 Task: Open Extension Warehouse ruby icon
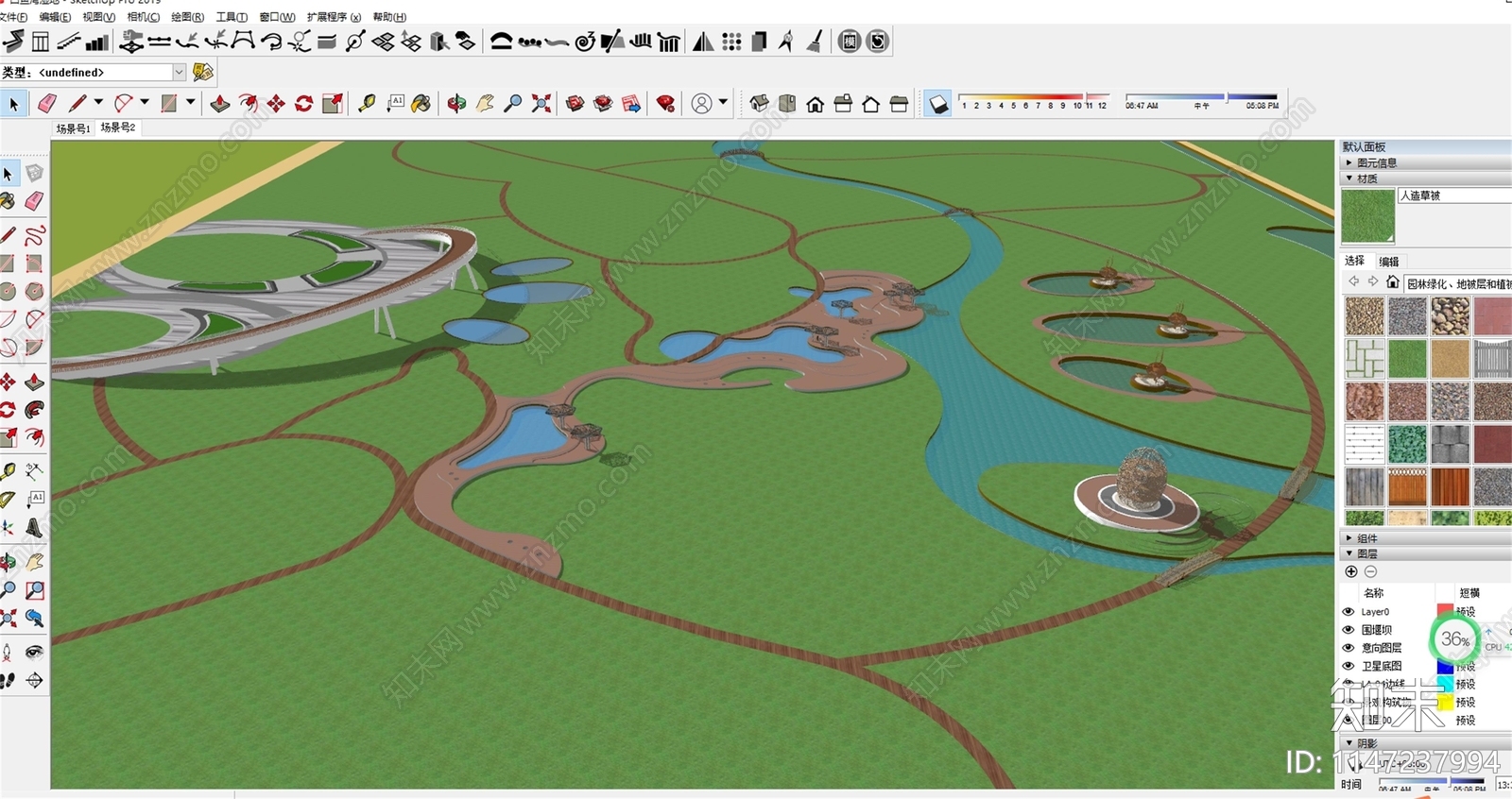665,104
